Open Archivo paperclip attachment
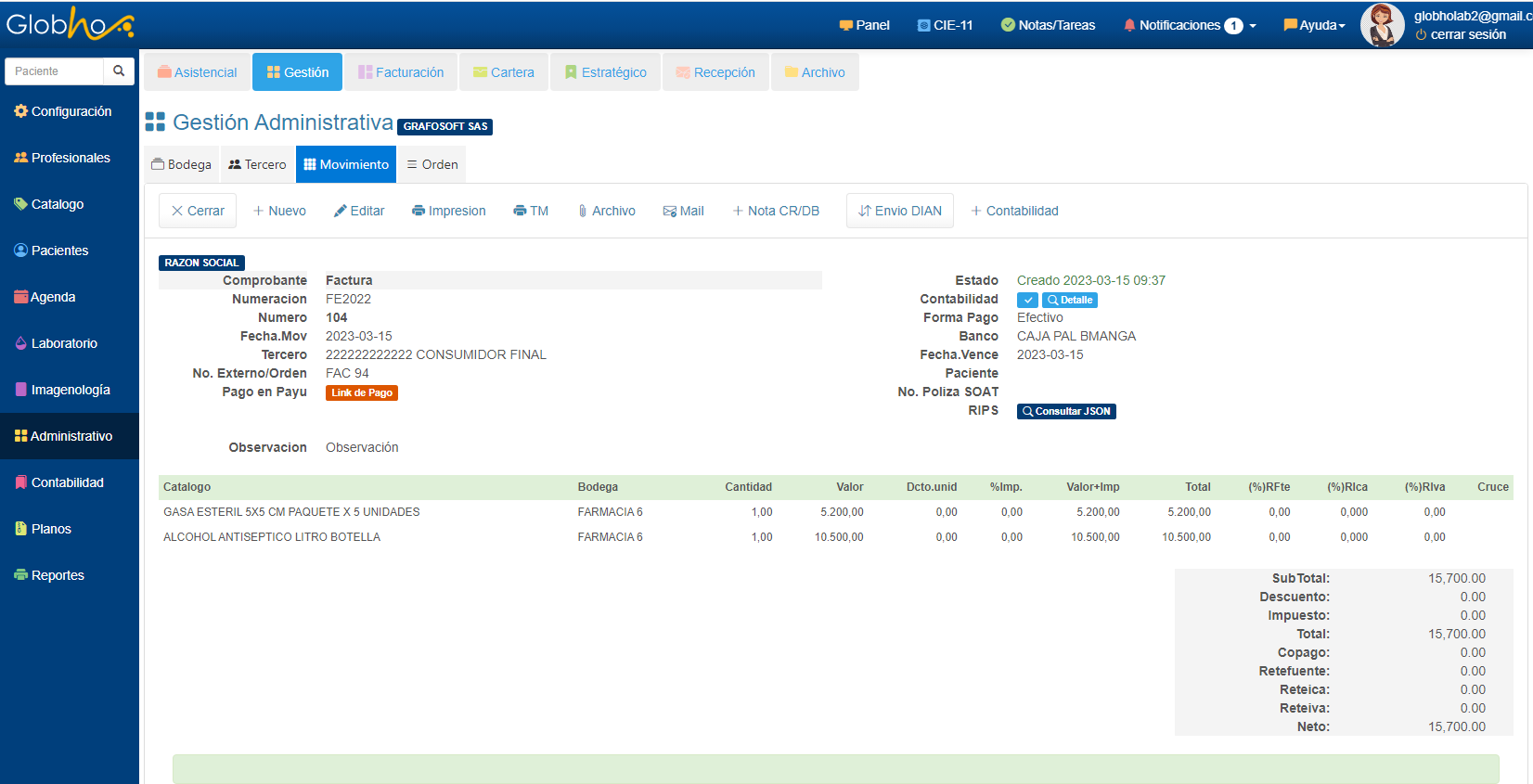Viewport: 1533px width, 784px height. (607, 211)
